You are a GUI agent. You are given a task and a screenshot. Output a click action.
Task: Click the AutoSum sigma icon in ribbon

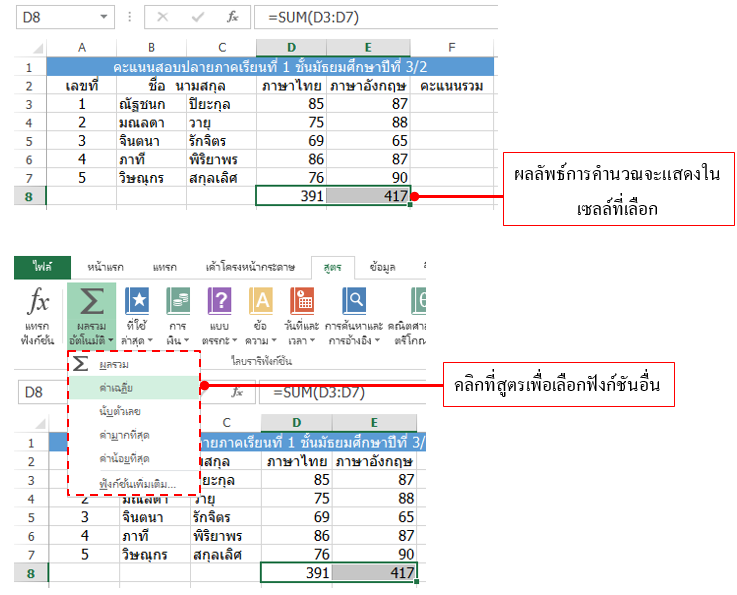[91, 302]
